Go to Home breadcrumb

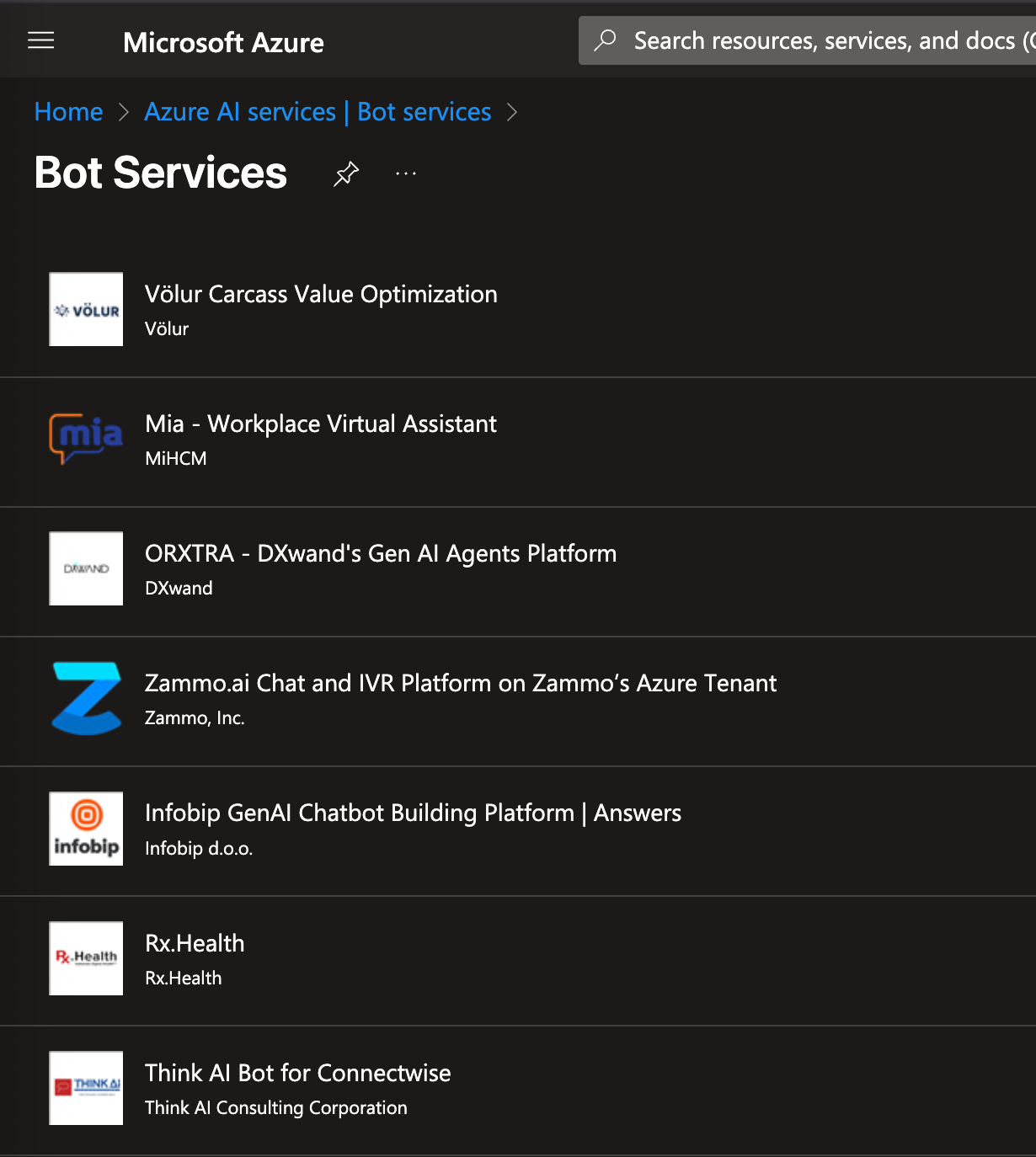tap(68, 111)
